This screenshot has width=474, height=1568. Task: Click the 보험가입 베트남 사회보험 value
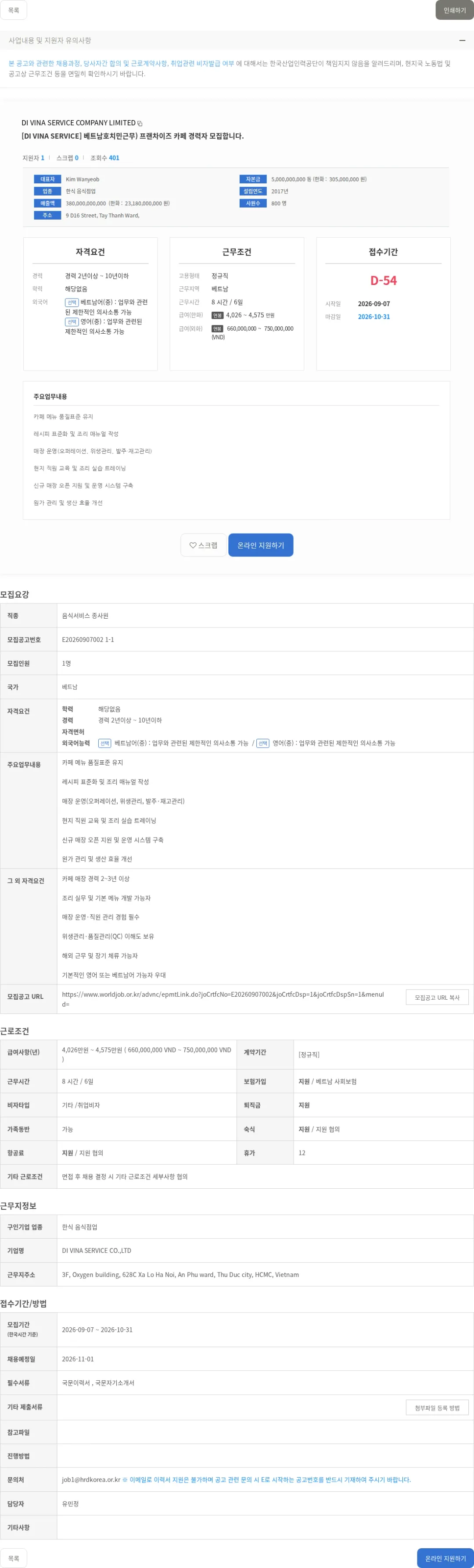(327, 1082)
